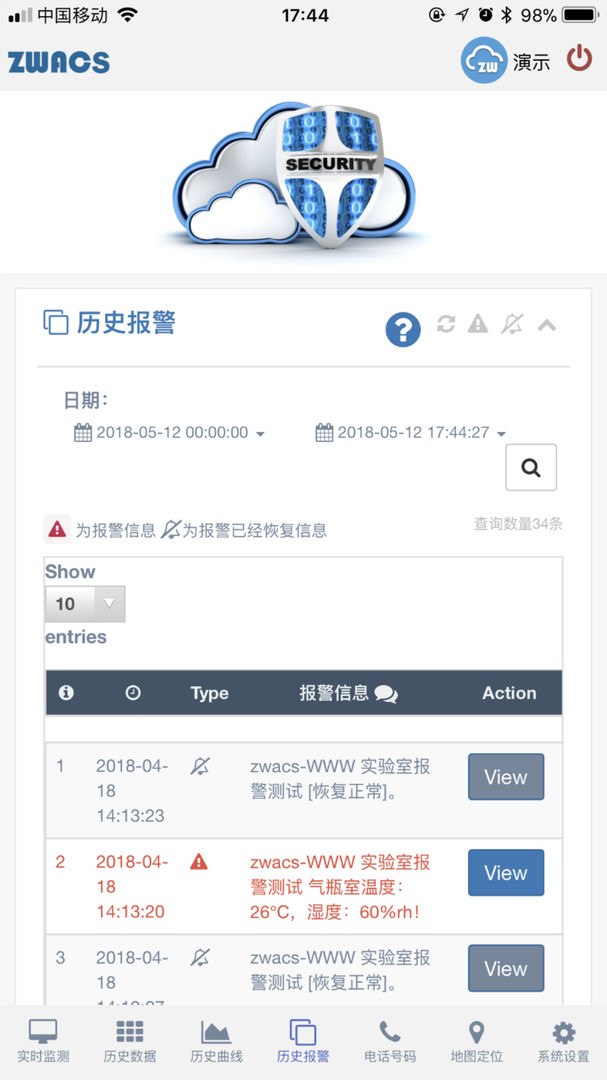Screen dimensions: 607x1080
Task: Tap the blue question mark help icon
Action: pos(403,329)
